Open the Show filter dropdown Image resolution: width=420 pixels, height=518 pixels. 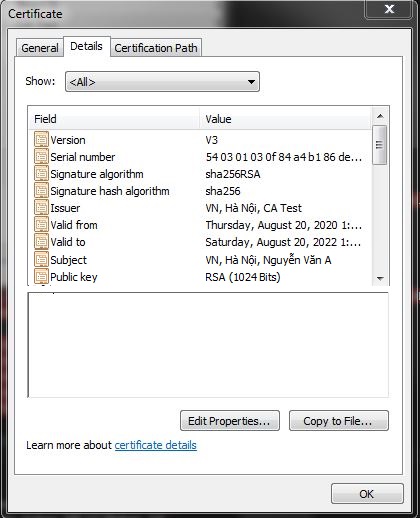[162, 81]
